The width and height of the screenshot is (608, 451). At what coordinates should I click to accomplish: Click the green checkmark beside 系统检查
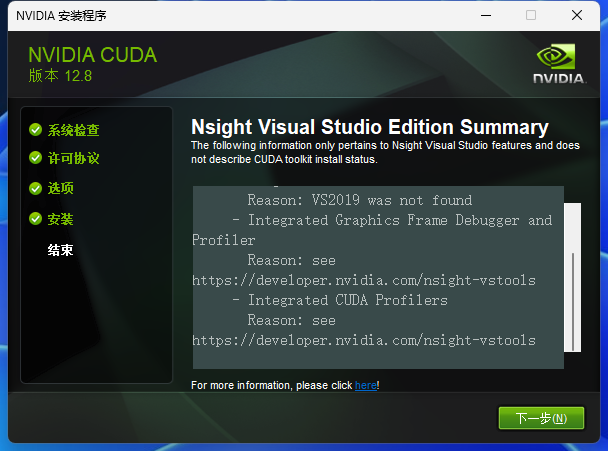coord(35,130)
